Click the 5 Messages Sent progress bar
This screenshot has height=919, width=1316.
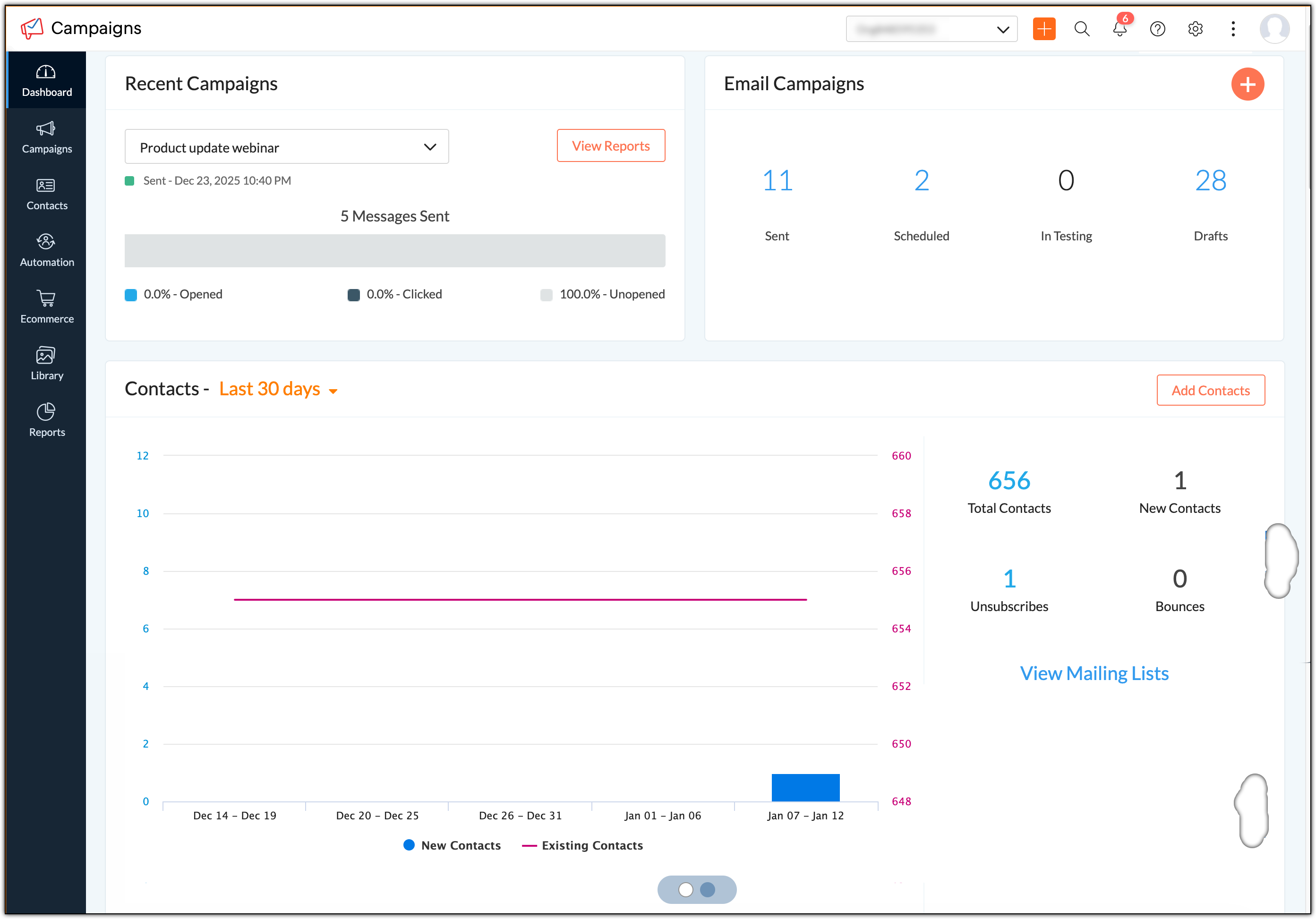click(395, 250)
